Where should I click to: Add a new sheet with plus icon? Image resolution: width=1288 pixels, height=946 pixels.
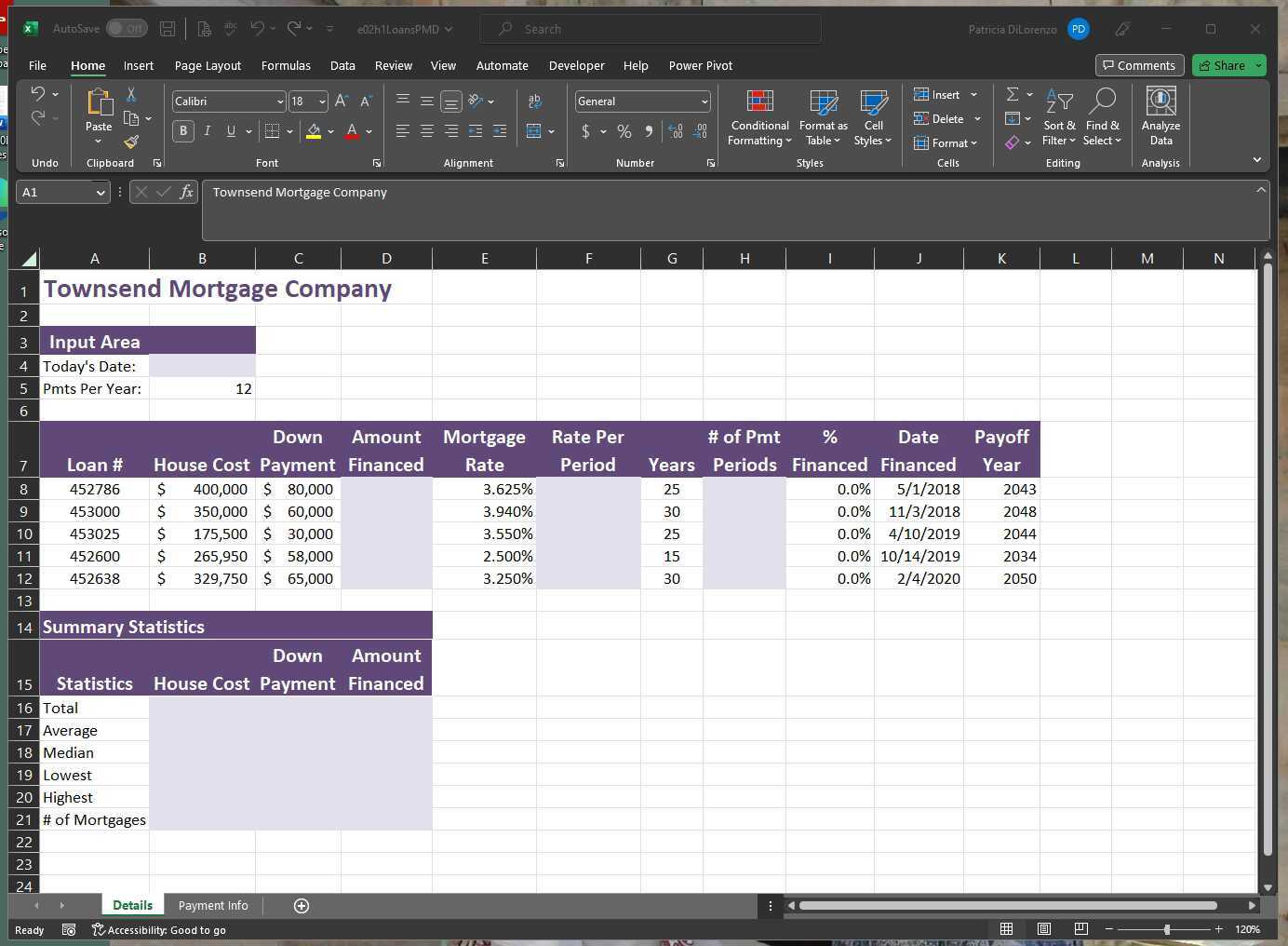tap(302, 906)
